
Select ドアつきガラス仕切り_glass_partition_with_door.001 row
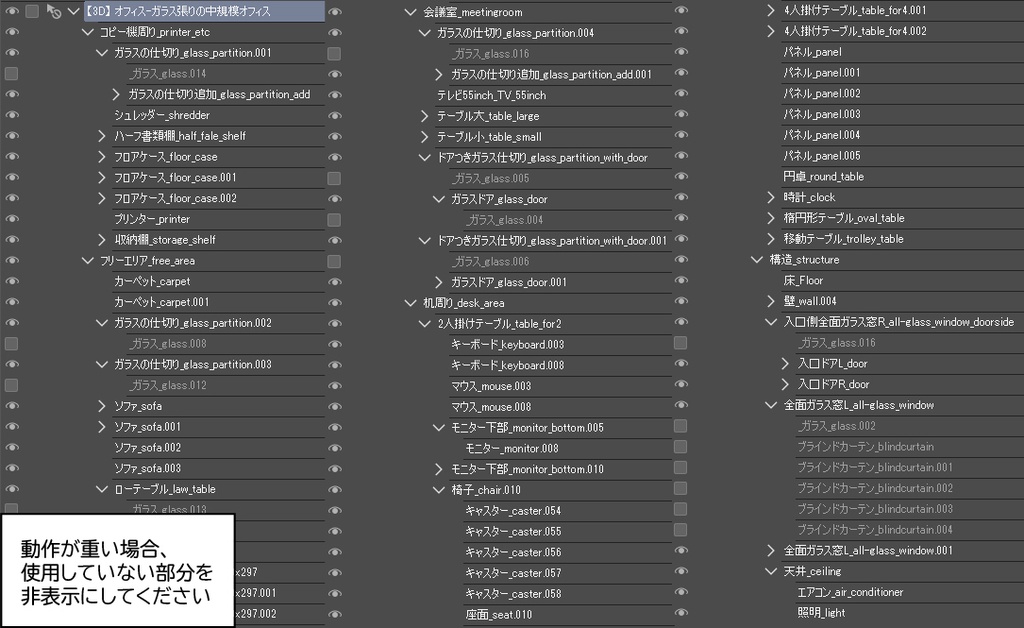[x=552, y=240]
